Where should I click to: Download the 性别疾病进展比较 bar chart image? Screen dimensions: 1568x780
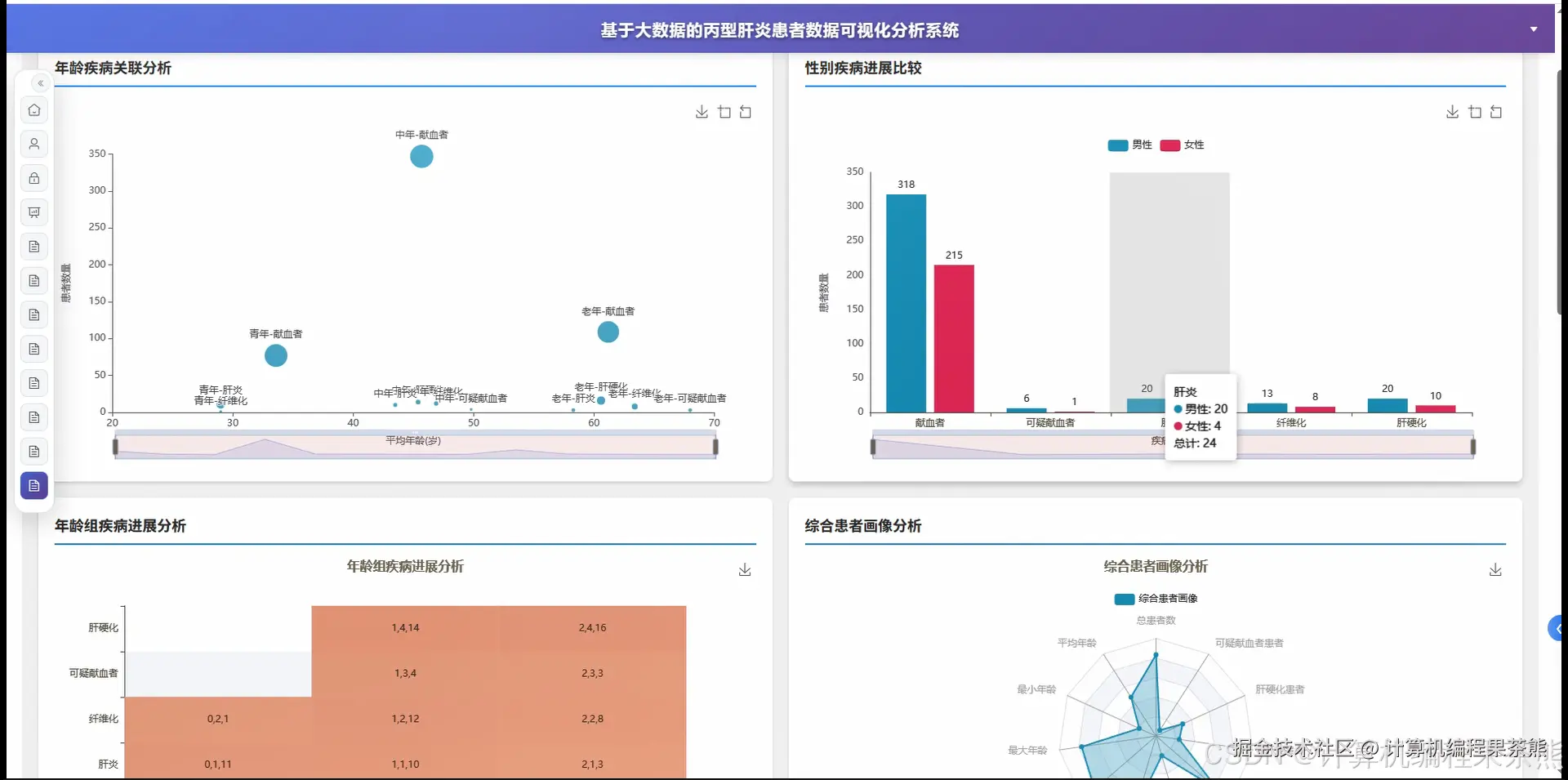click(x=1452, y=112)
